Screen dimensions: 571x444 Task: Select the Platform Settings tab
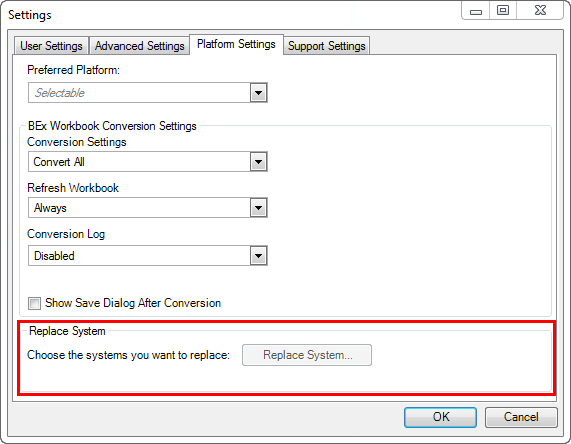[x=236, y=44]
